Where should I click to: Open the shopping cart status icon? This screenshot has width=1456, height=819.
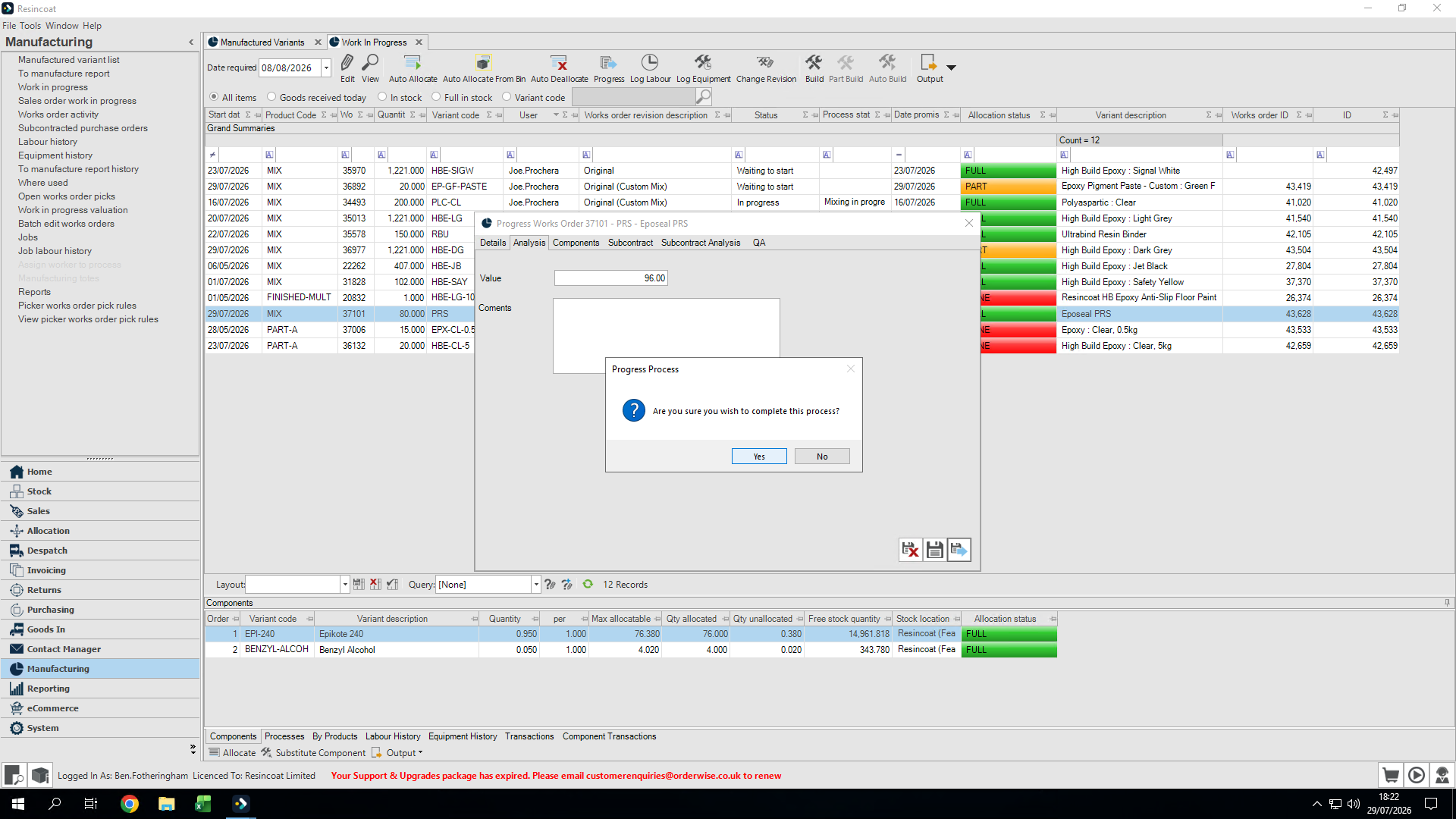(1391, 775)
